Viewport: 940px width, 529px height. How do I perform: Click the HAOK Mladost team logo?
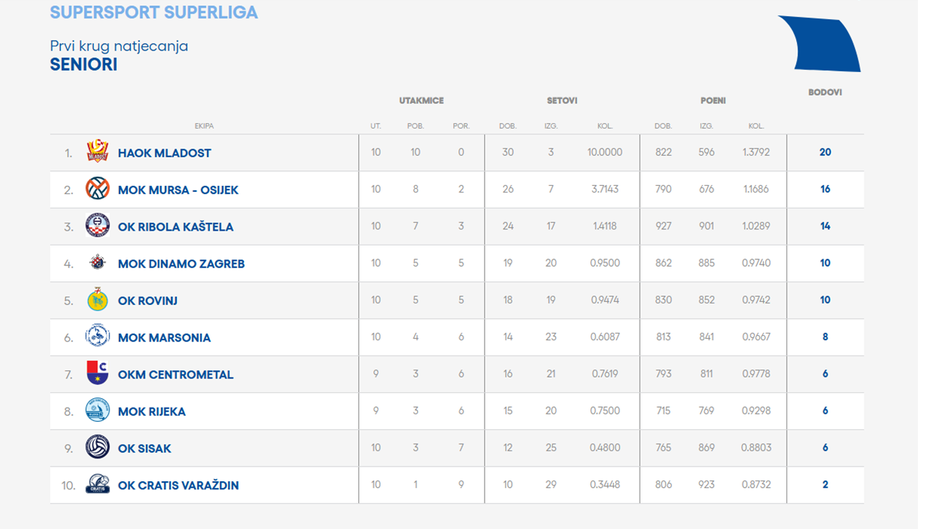[97, 153]
